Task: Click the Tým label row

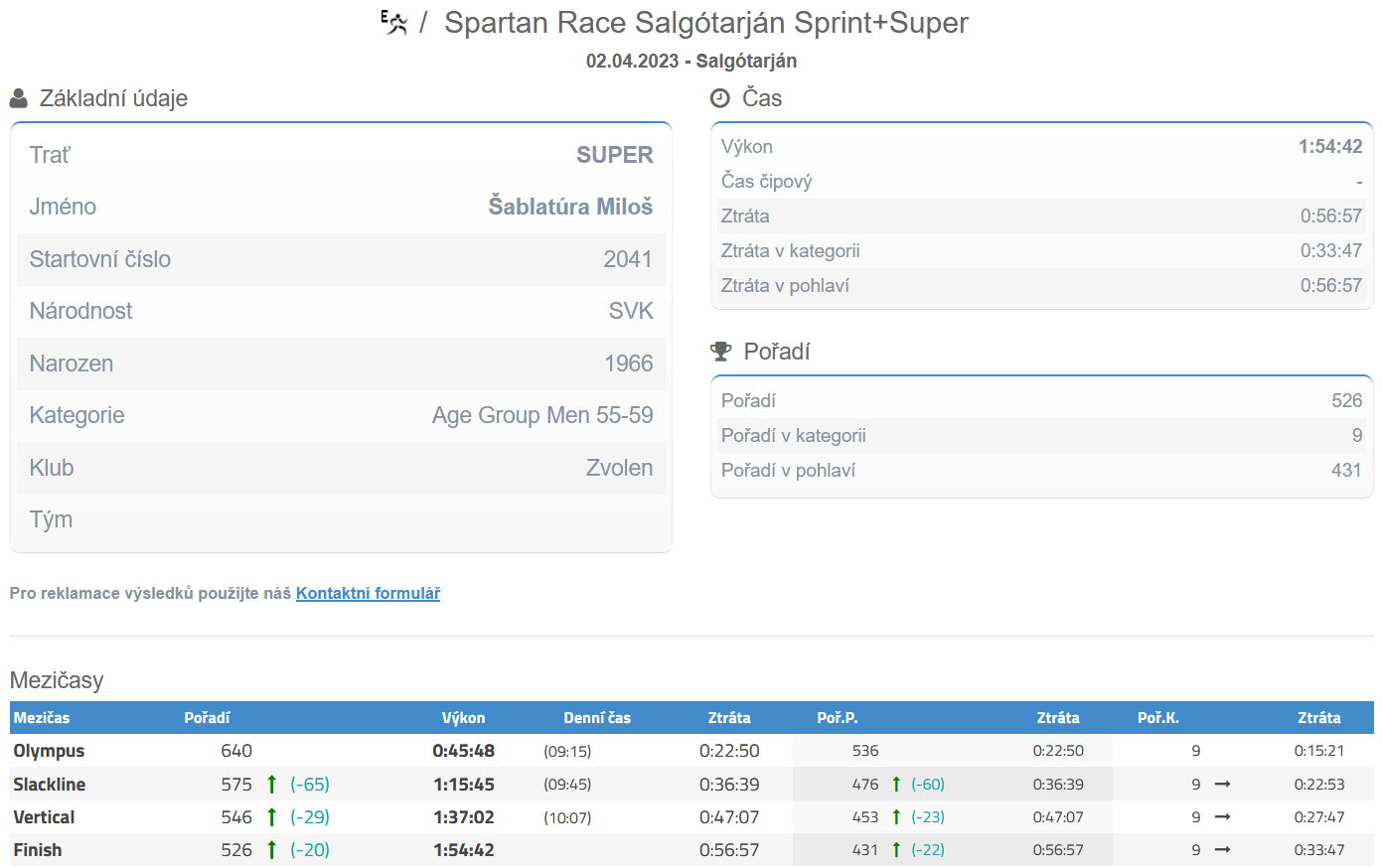Action: pyautogui.click(x=341, y=519)
